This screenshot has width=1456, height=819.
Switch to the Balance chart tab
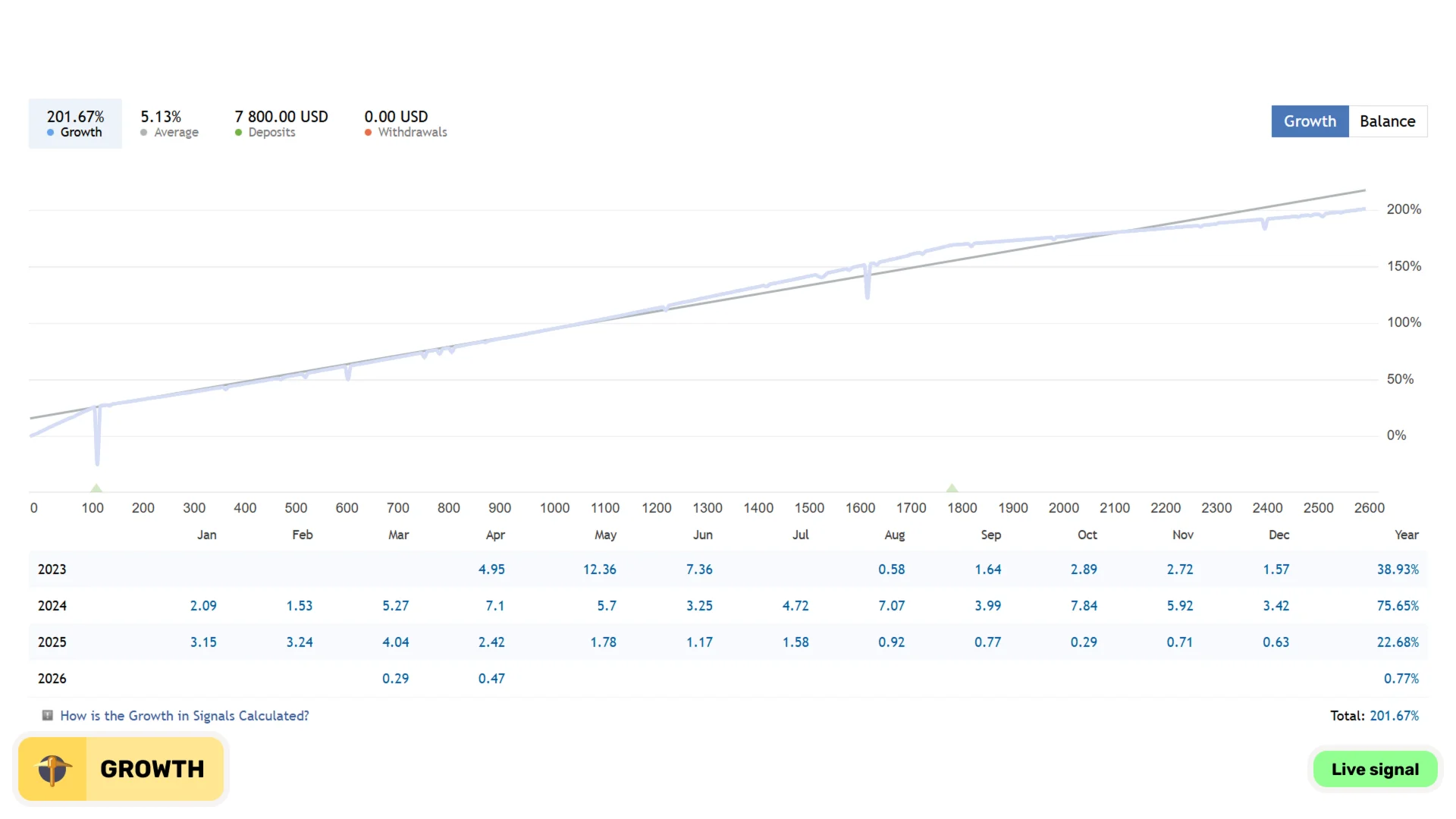tap(1388, 121)
